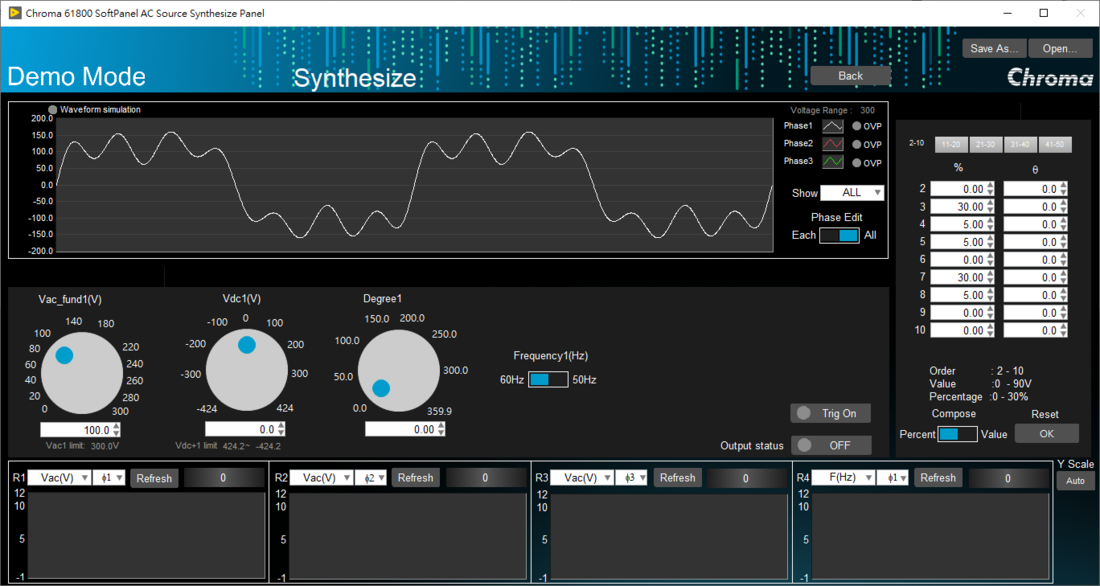Click harmonic 10 theta angle field
The height and width of the screenshot is (586, 1100).
tap(1031, 331)
